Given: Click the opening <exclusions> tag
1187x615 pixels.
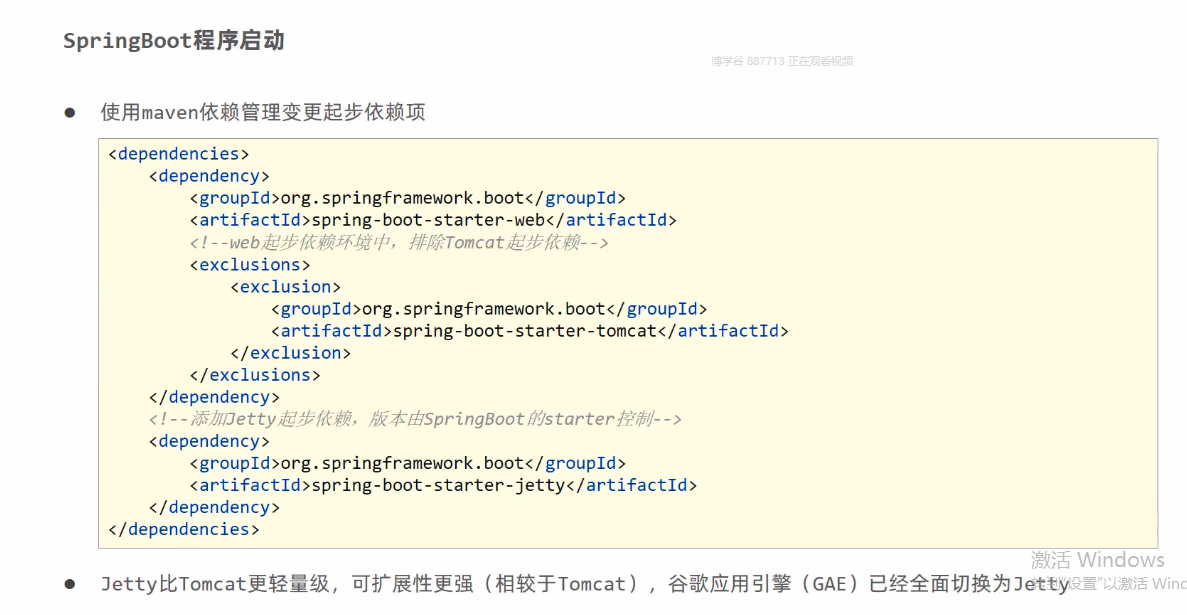Looking at the screenshot, I should (250, 264).
